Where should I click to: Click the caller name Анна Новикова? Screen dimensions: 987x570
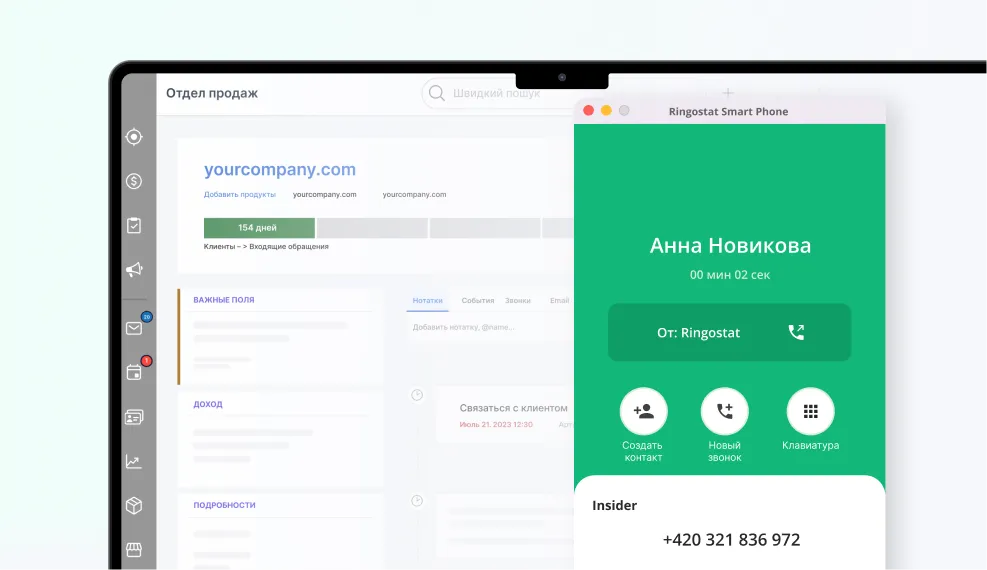(x=730, y=245)
